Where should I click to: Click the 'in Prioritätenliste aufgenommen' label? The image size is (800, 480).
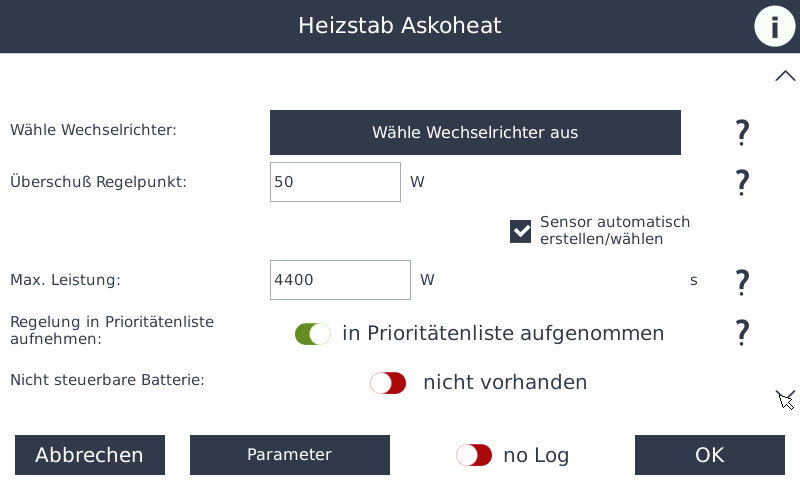(503, 333)
